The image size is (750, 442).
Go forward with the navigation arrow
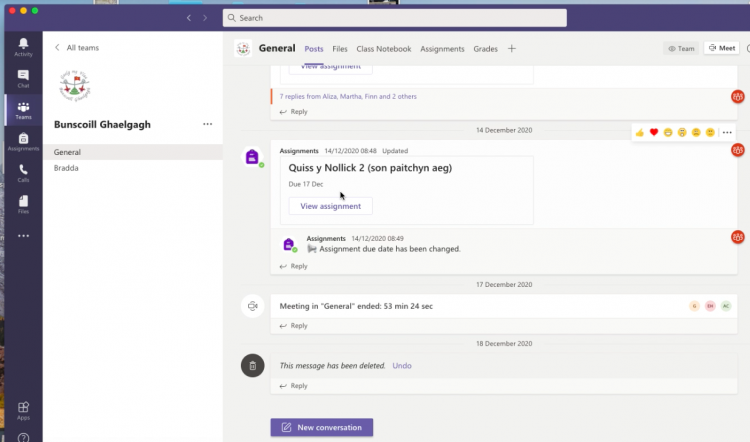(205, 18)
